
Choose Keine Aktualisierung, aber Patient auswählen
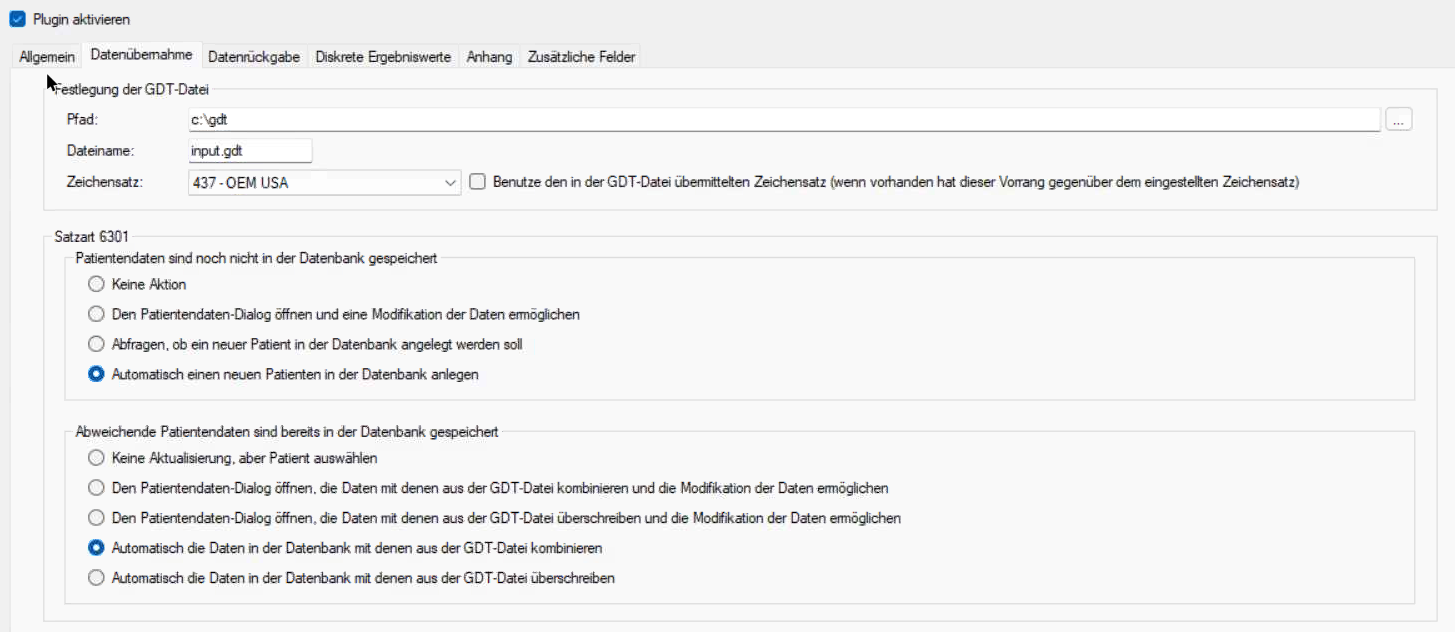(x=96, y=459)
